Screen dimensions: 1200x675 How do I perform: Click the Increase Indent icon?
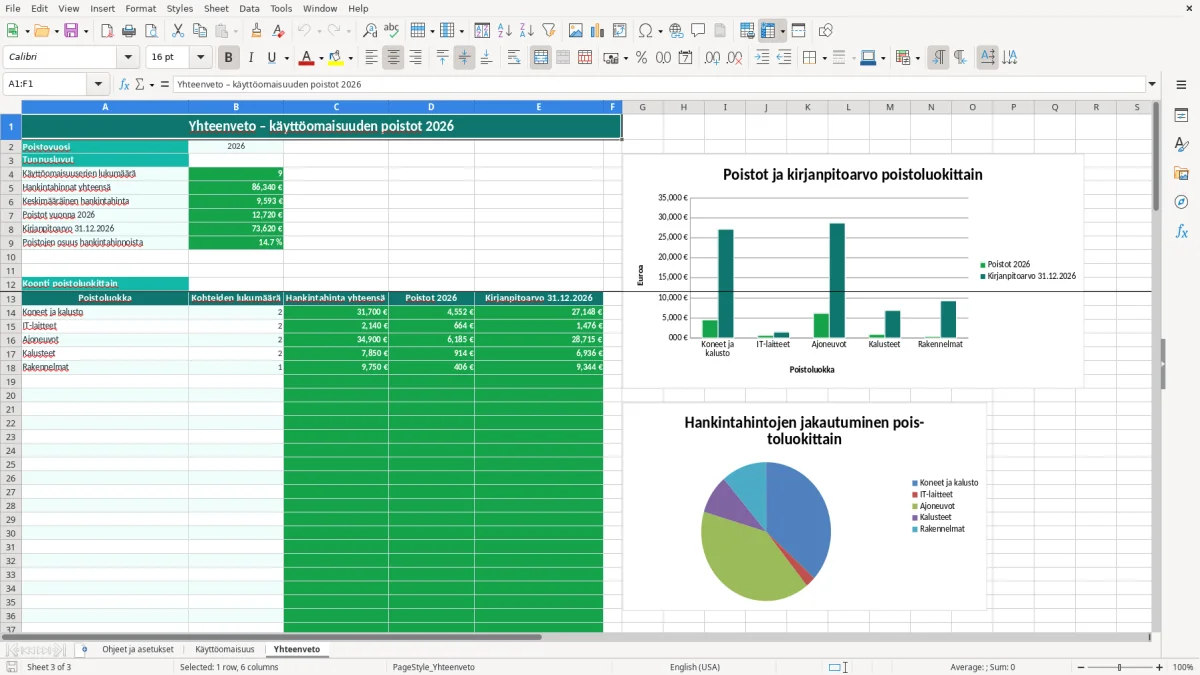point(762,58)
